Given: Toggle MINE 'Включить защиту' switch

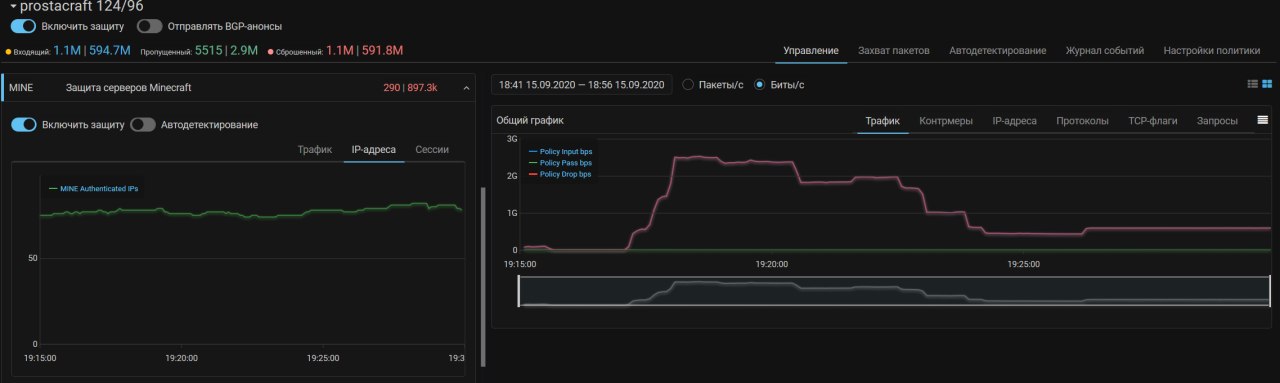Looking at the screenshot, I should 24,125.
